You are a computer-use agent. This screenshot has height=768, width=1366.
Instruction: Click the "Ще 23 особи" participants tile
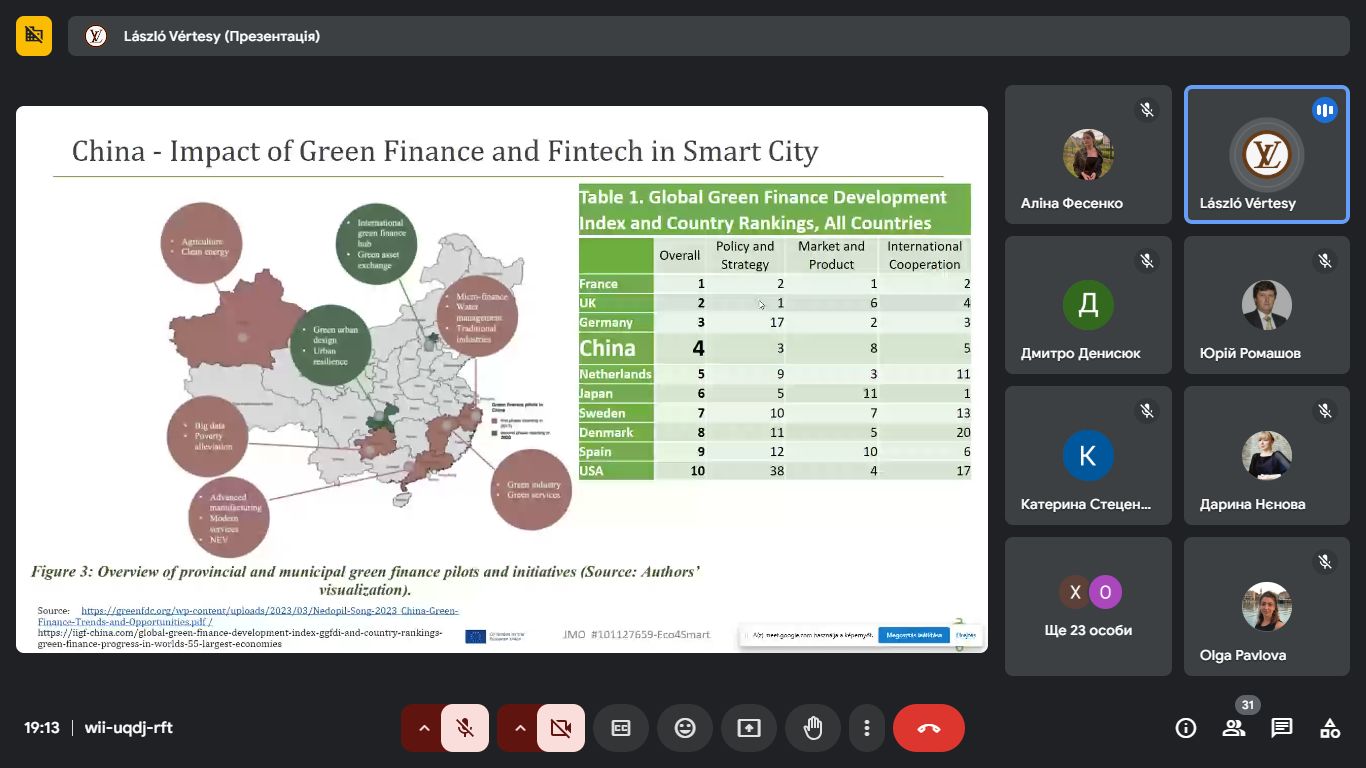(x=1088, y=606)
